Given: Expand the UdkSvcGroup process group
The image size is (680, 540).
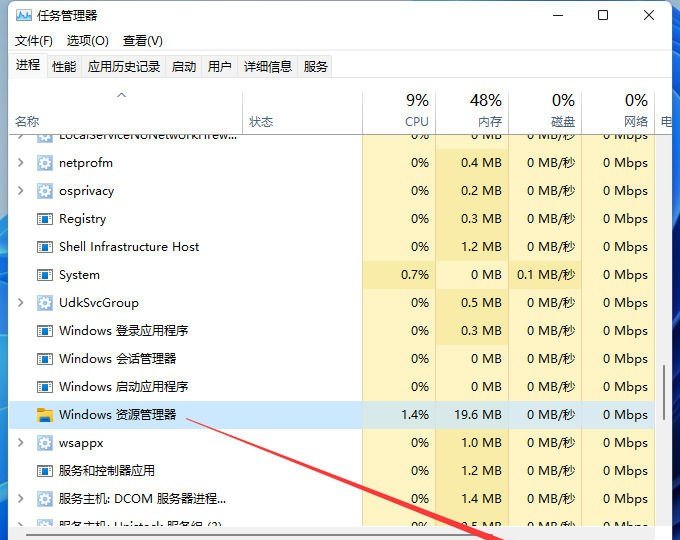Looking at the screenshot, I should (20, 302).
